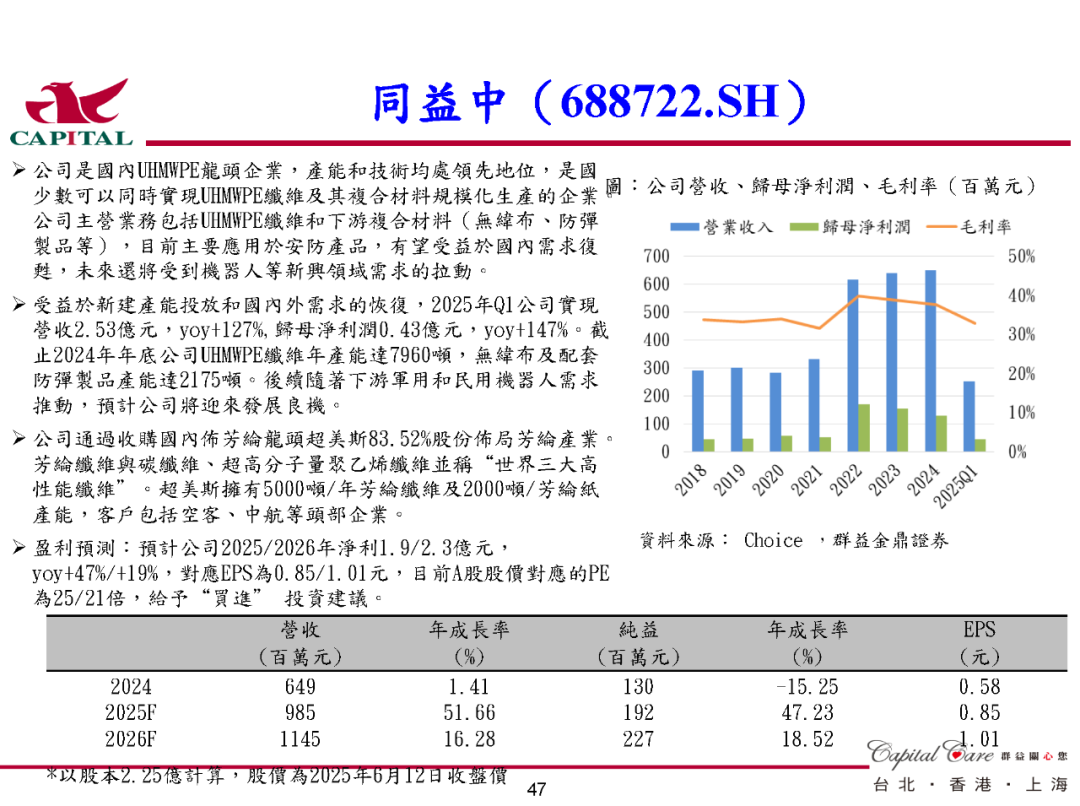
Task: Click the 2022 blue revenue bar
Action: 852,365
